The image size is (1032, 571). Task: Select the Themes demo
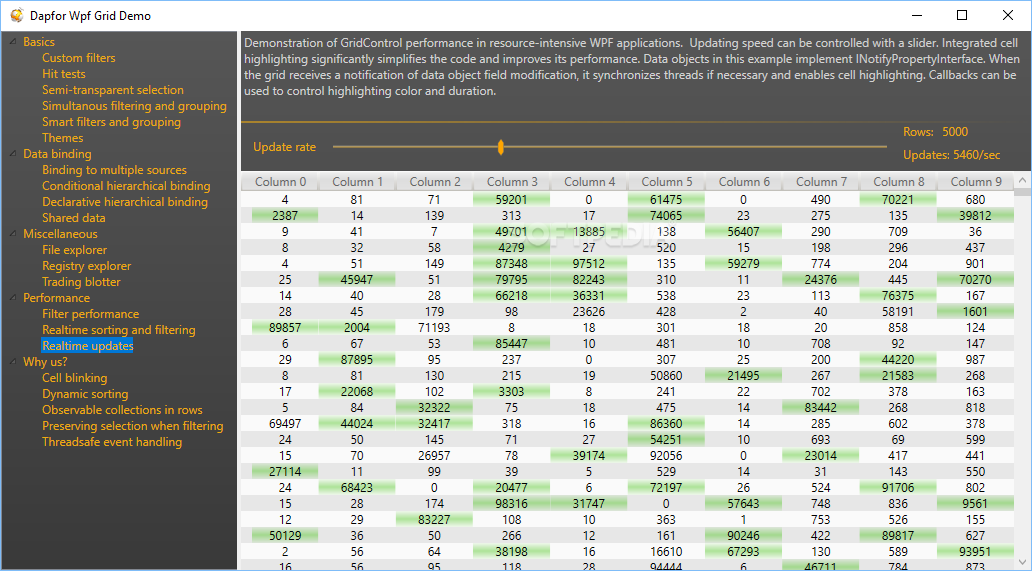tap(63, 137)
